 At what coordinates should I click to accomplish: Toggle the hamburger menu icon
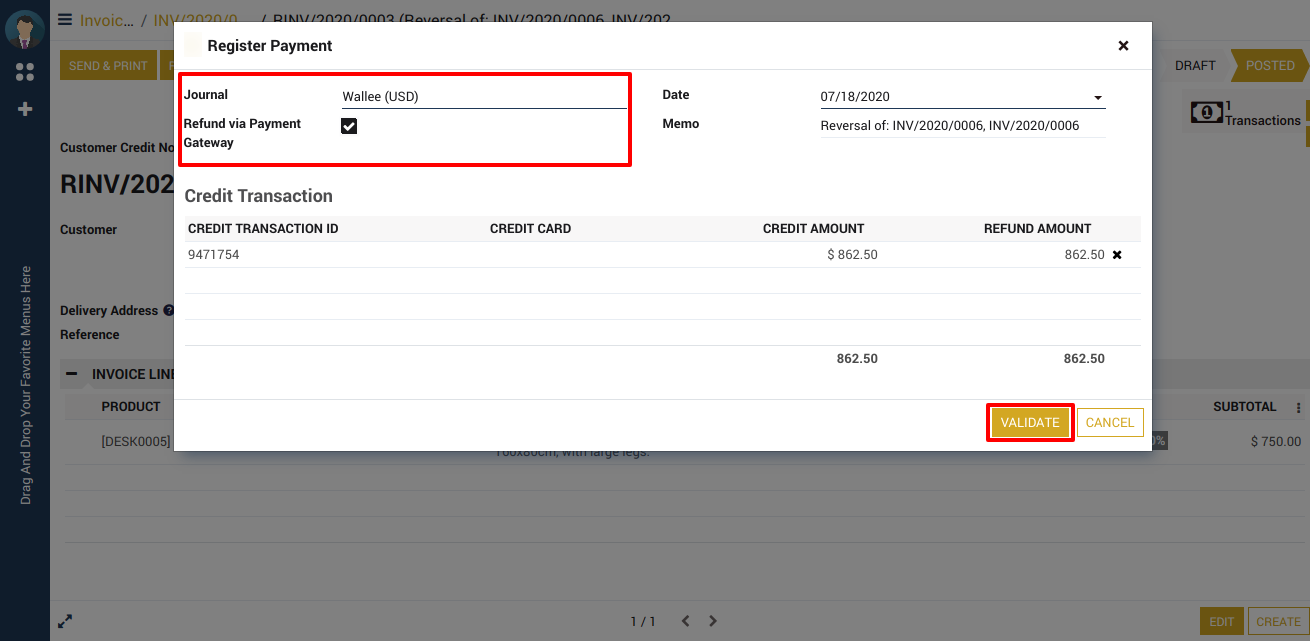point(65,19)
